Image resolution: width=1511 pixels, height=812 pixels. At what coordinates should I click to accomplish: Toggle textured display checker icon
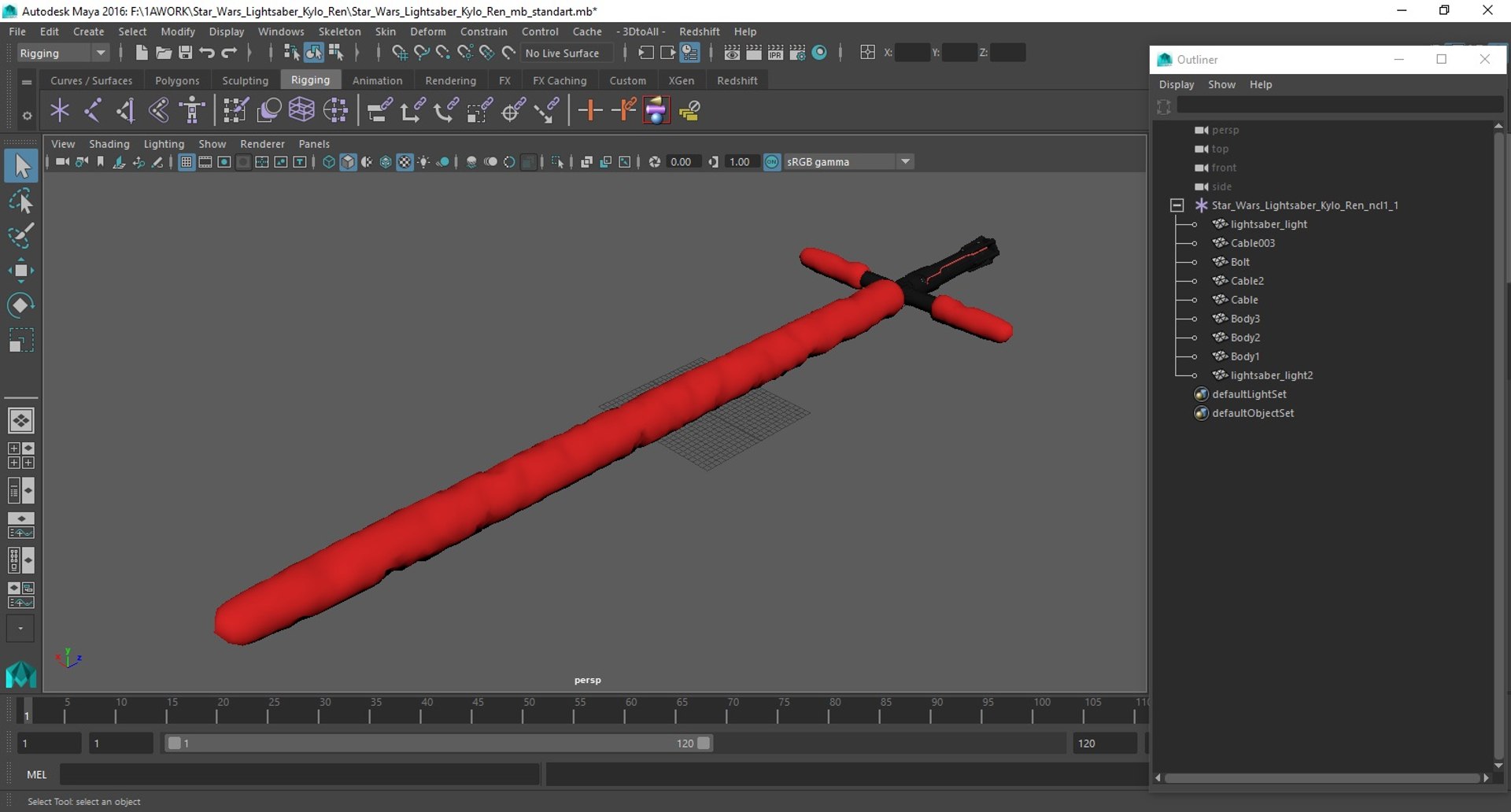coord(405,162)
